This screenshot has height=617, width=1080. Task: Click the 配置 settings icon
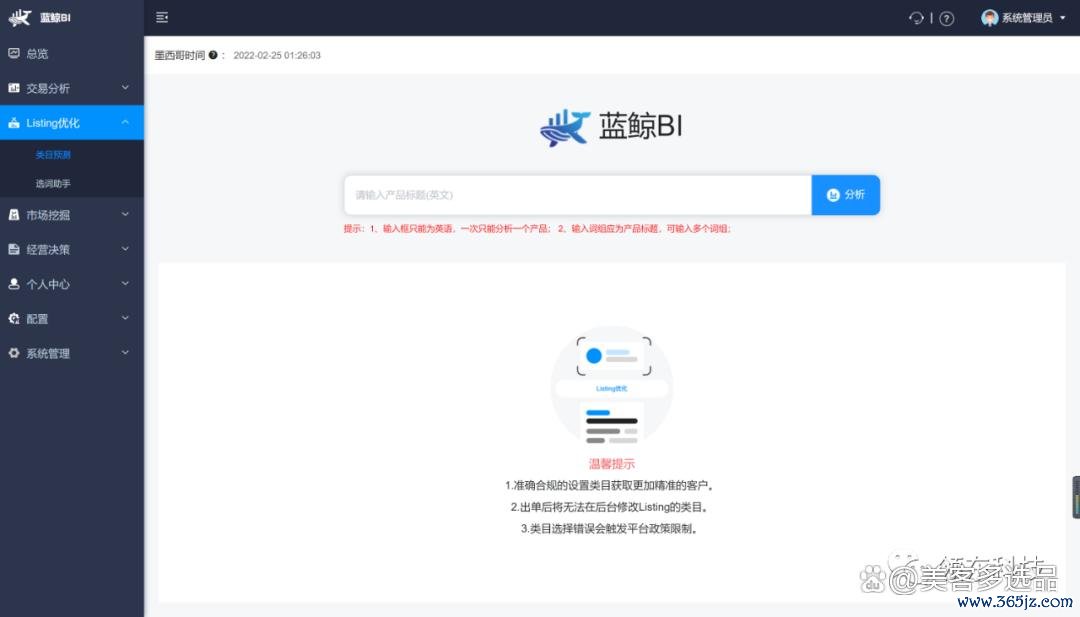[x=14, y=318]
